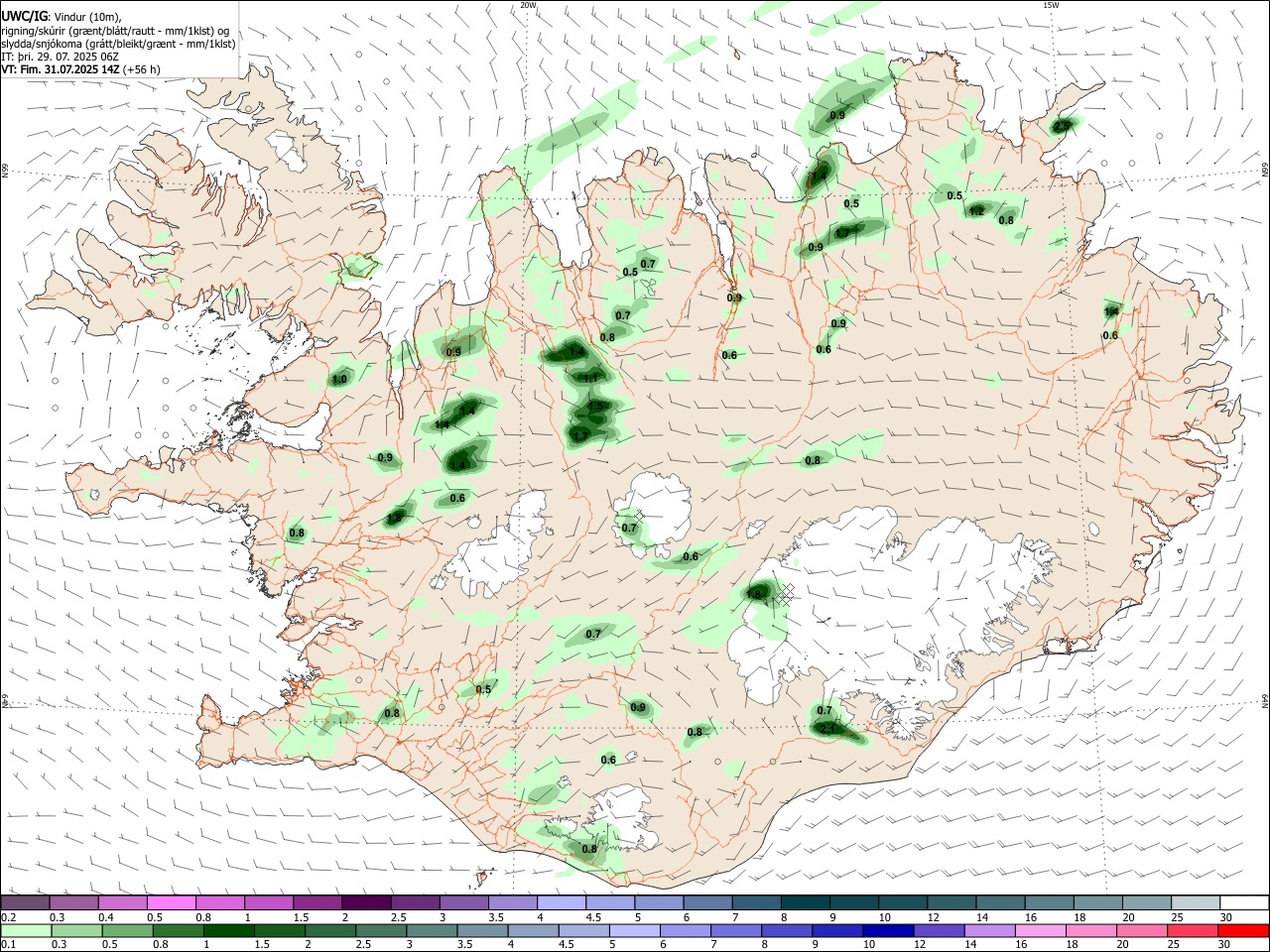Click the '2.5' label in the top legend row

398,917
